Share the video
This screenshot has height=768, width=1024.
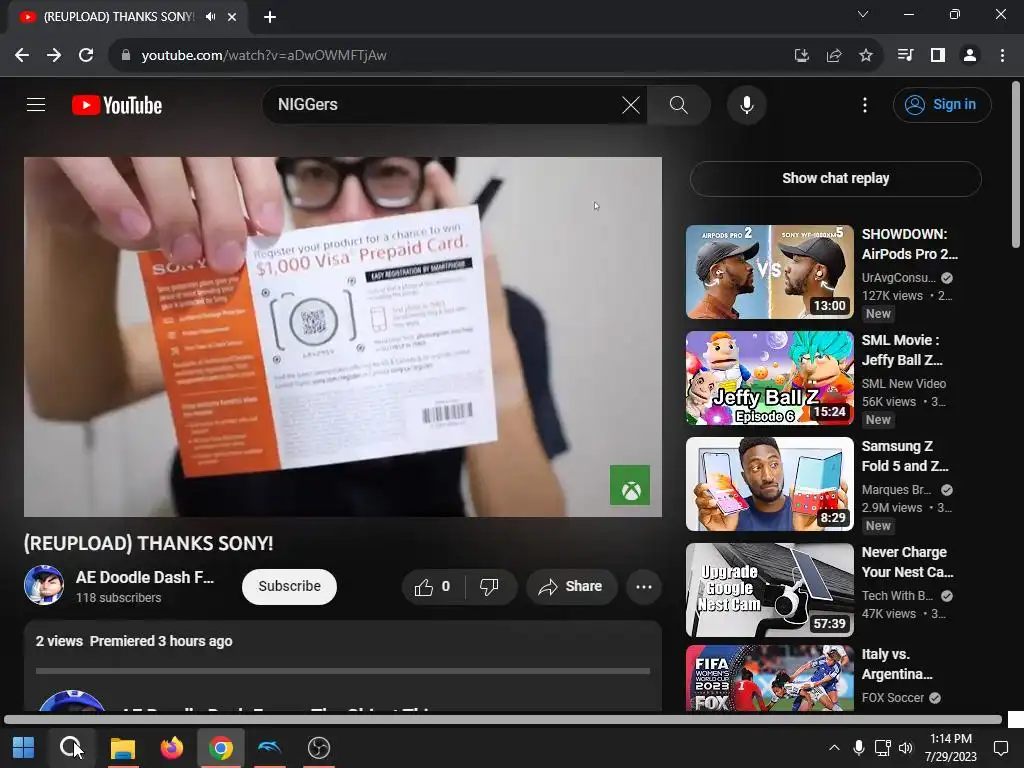(571, 586)
